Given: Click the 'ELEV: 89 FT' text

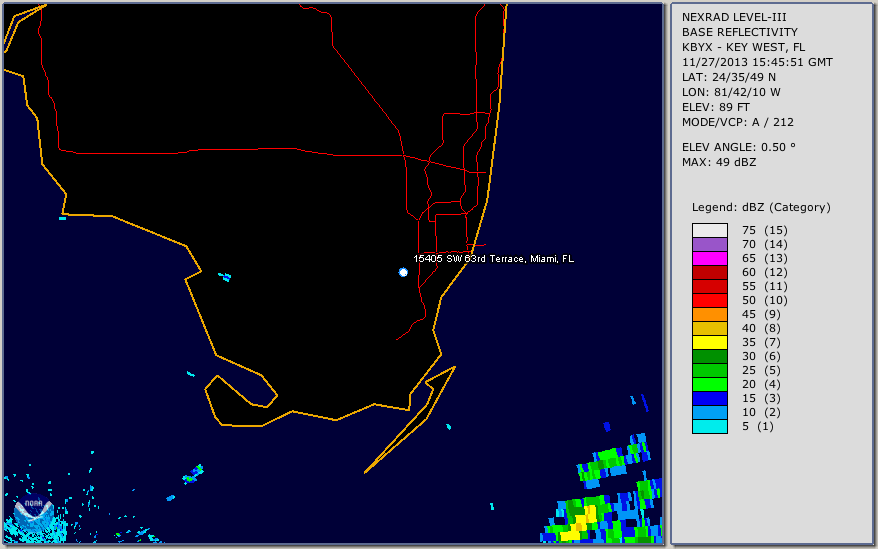Looking at the screenshot, I should tap(716, 107).
